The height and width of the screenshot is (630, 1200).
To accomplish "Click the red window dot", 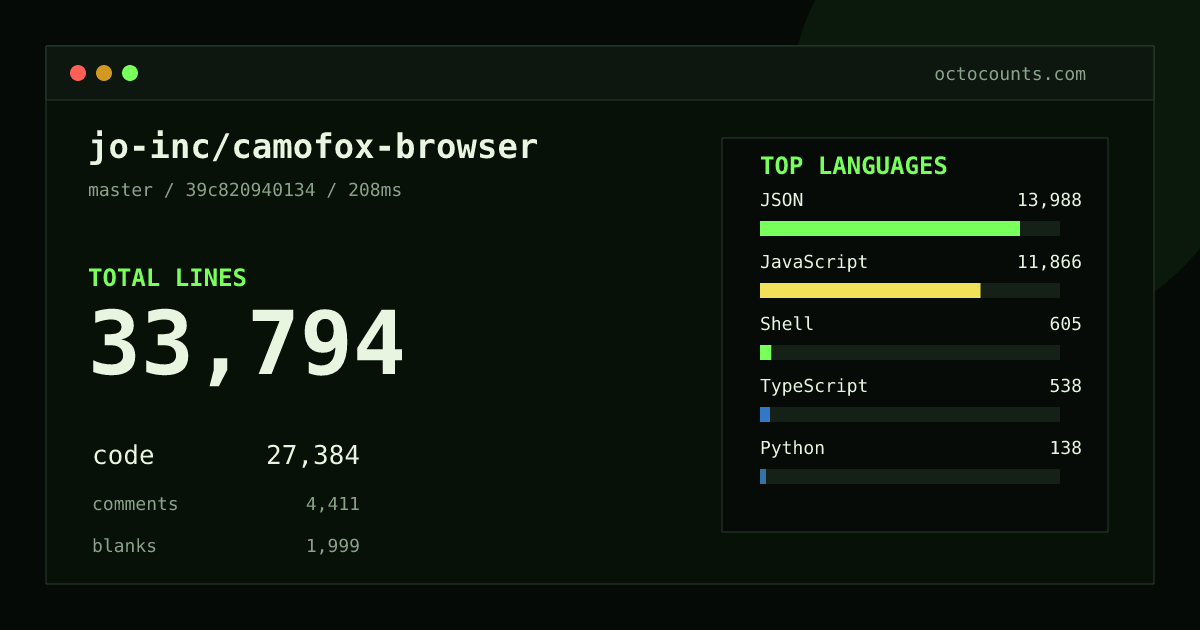I will (x=78, y=73).
